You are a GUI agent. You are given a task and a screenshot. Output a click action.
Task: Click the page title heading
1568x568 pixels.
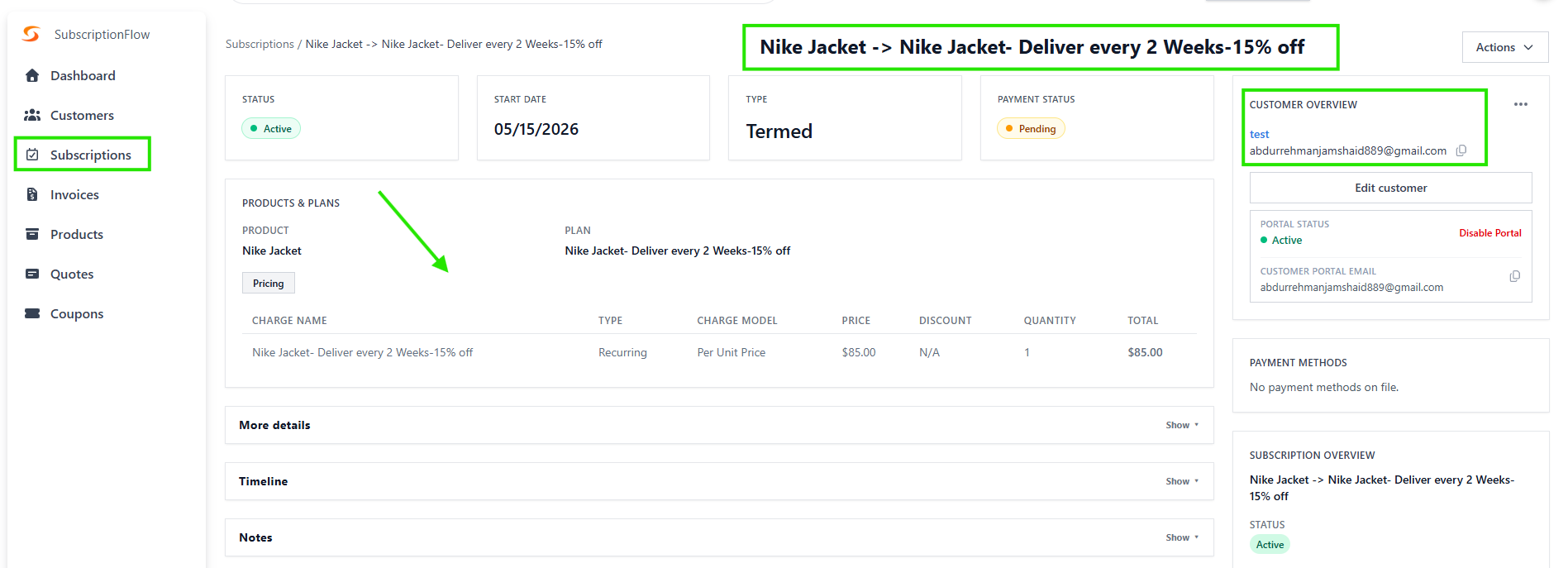tap(1032, 47)
